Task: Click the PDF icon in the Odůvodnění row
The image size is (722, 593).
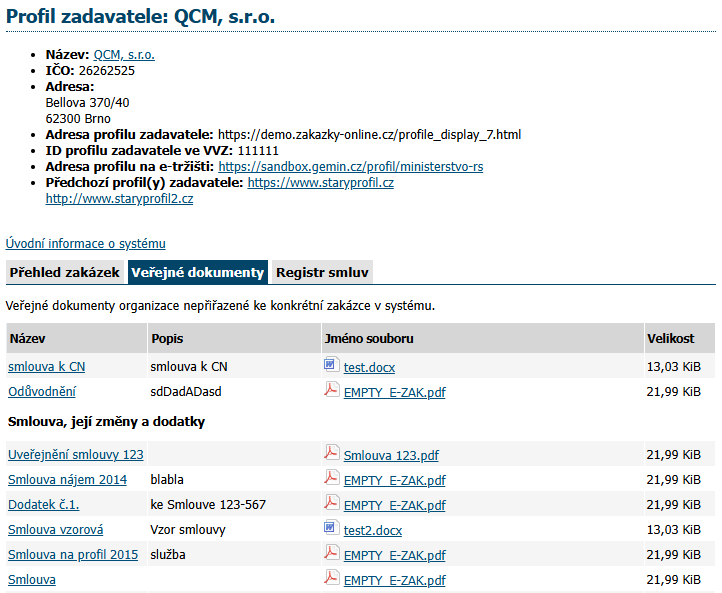Action: (x=331, y=391)
